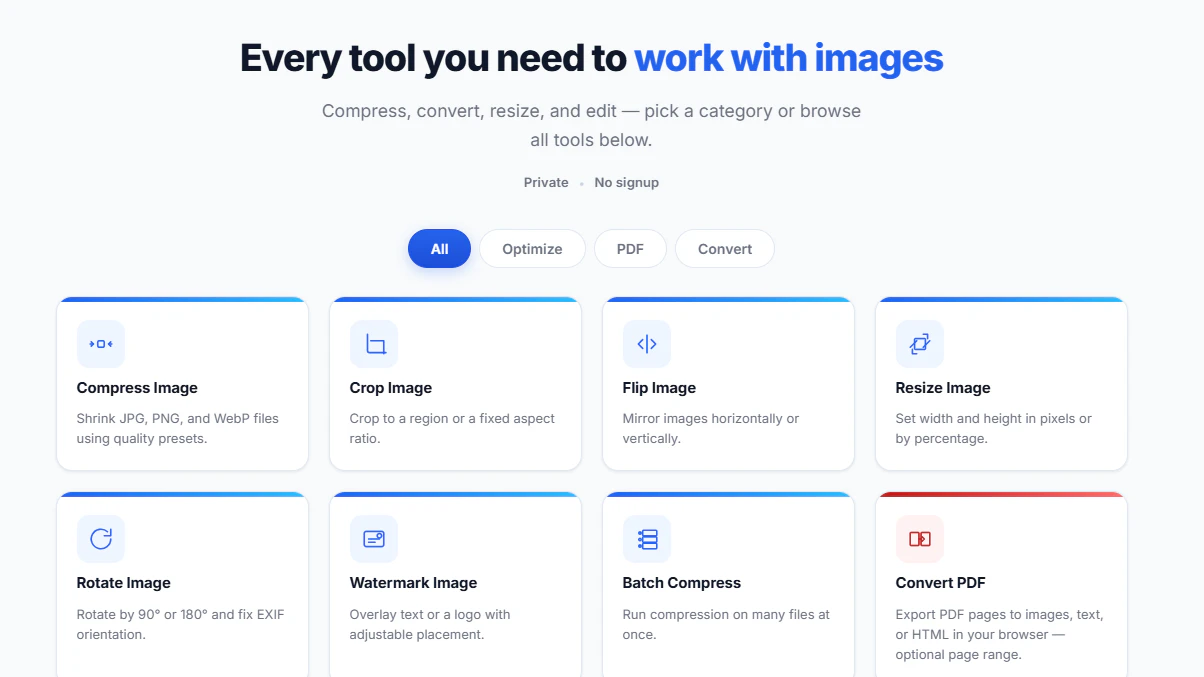Click the Resize Image icon

920,343
